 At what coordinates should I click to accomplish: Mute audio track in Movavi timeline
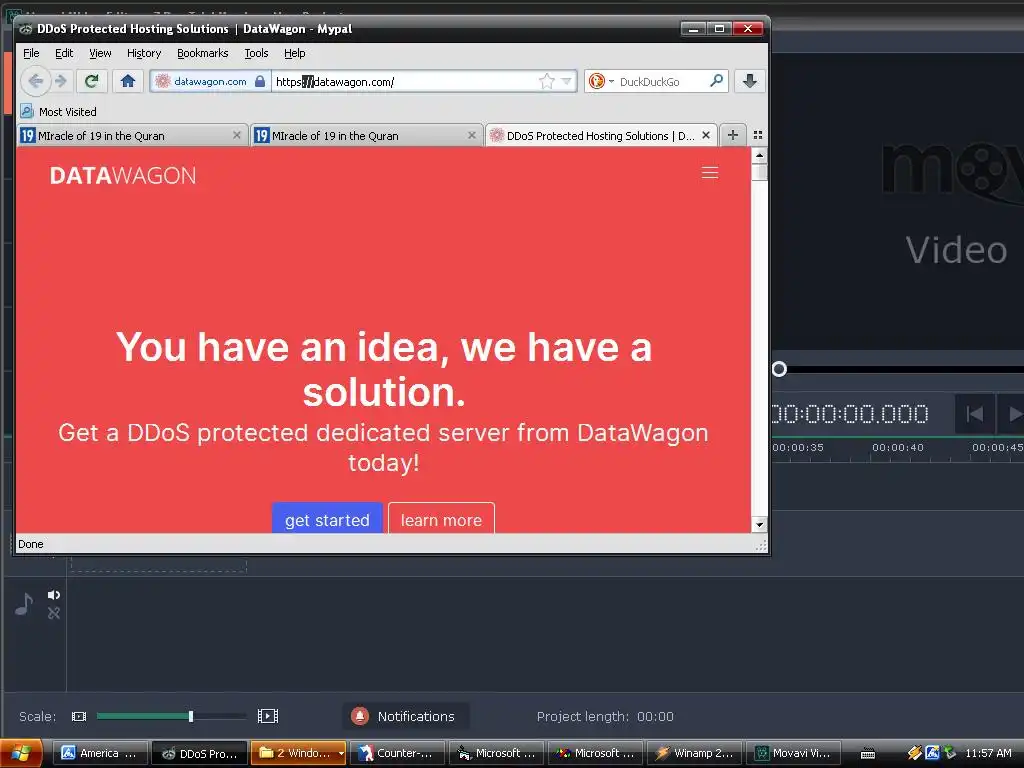54,595
